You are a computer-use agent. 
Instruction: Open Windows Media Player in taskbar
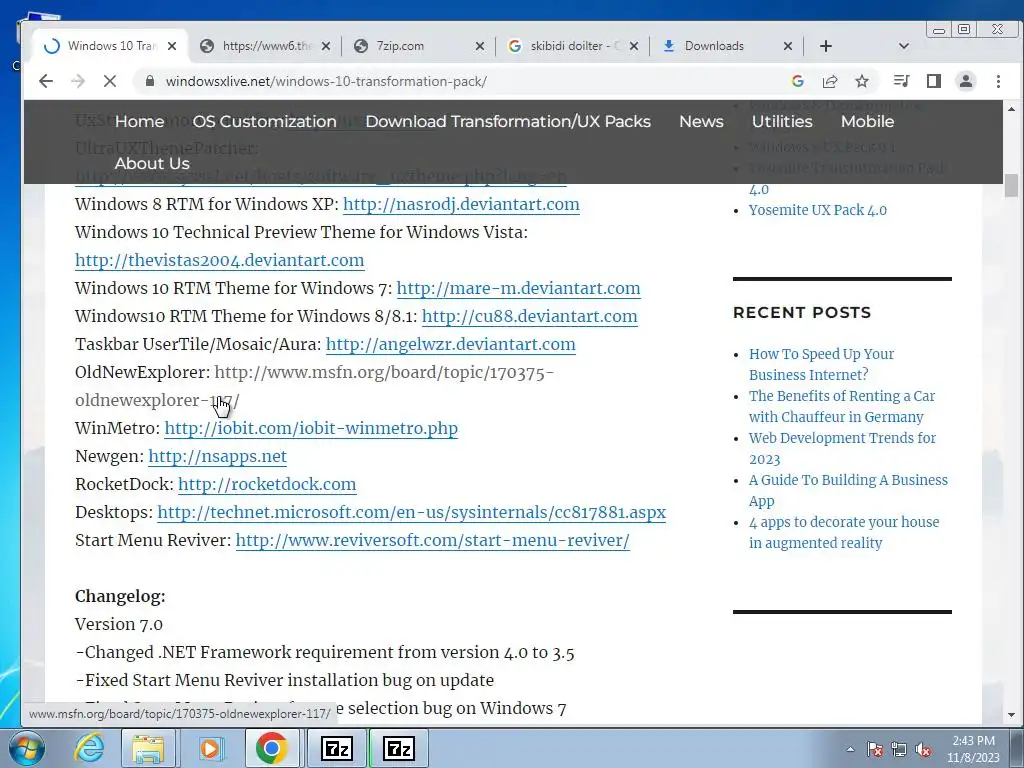coord(210,748)
